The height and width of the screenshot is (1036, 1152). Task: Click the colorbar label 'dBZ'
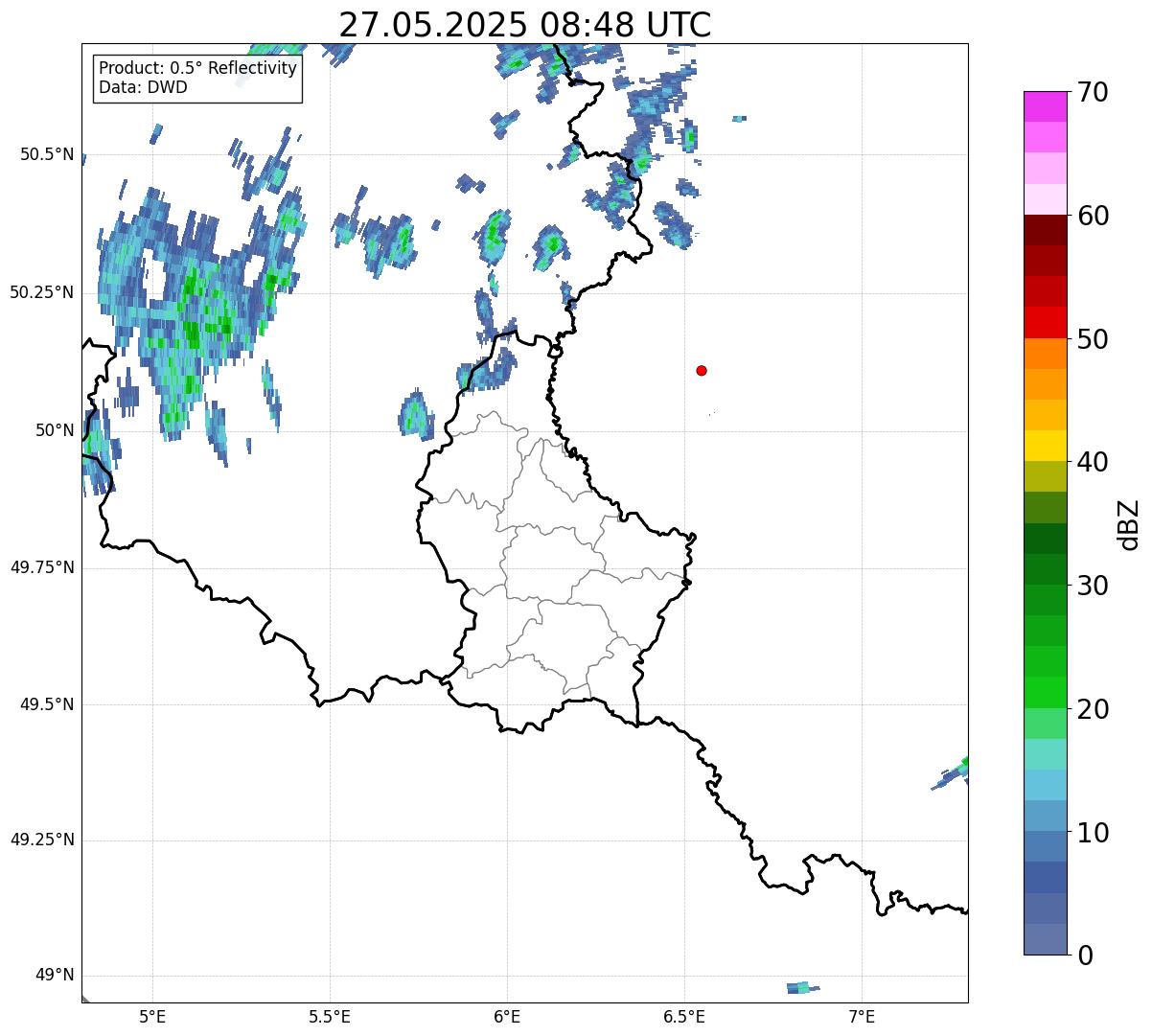tap(1128, 524)
